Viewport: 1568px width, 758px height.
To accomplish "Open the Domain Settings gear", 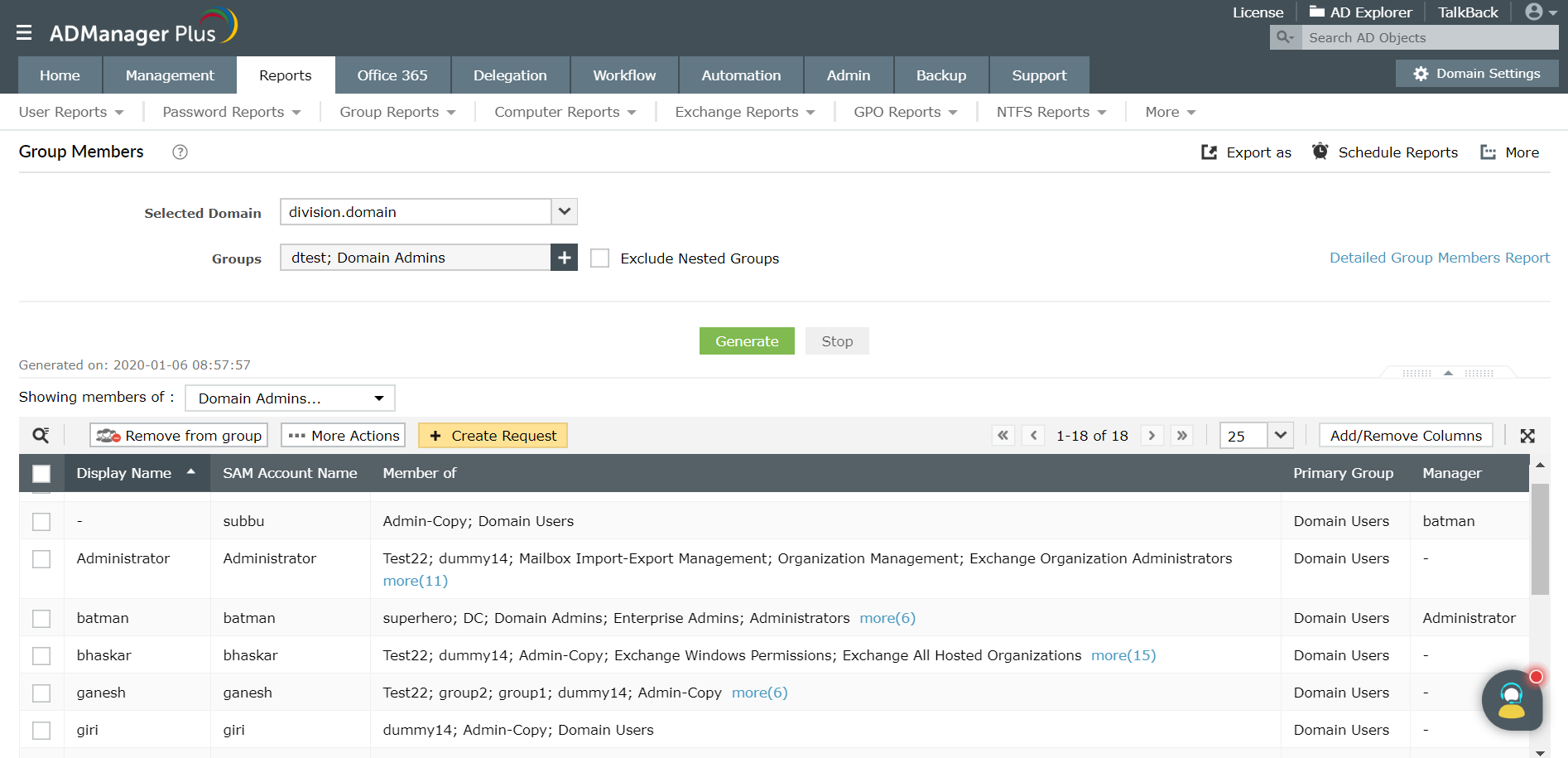I will (x=1421, y=73).
